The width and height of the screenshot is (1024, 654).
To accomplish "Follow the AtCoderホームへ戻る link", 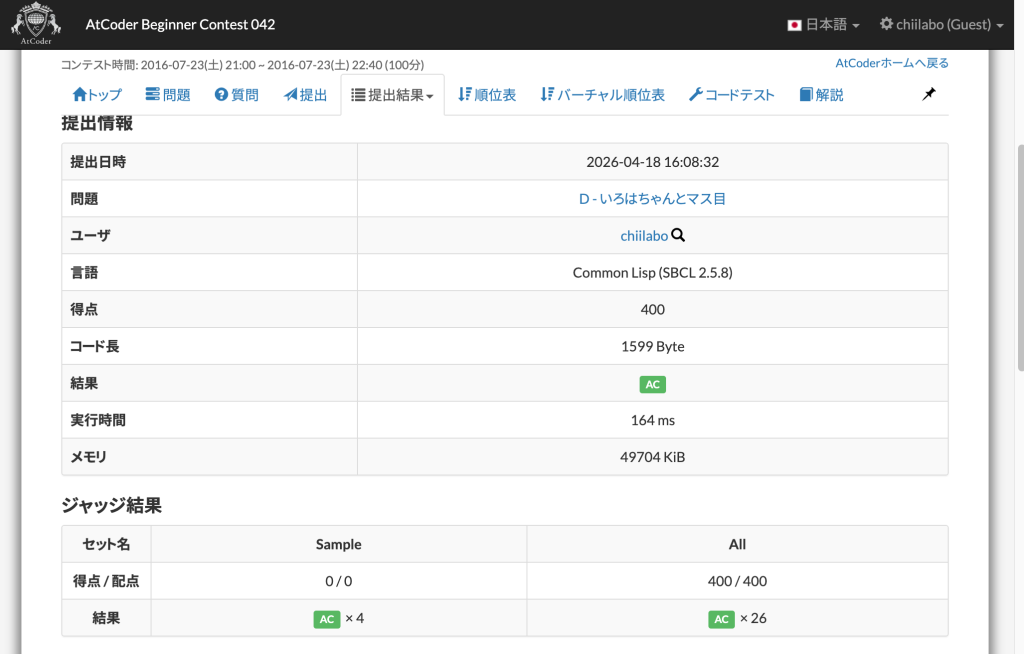I will [892, 63].
